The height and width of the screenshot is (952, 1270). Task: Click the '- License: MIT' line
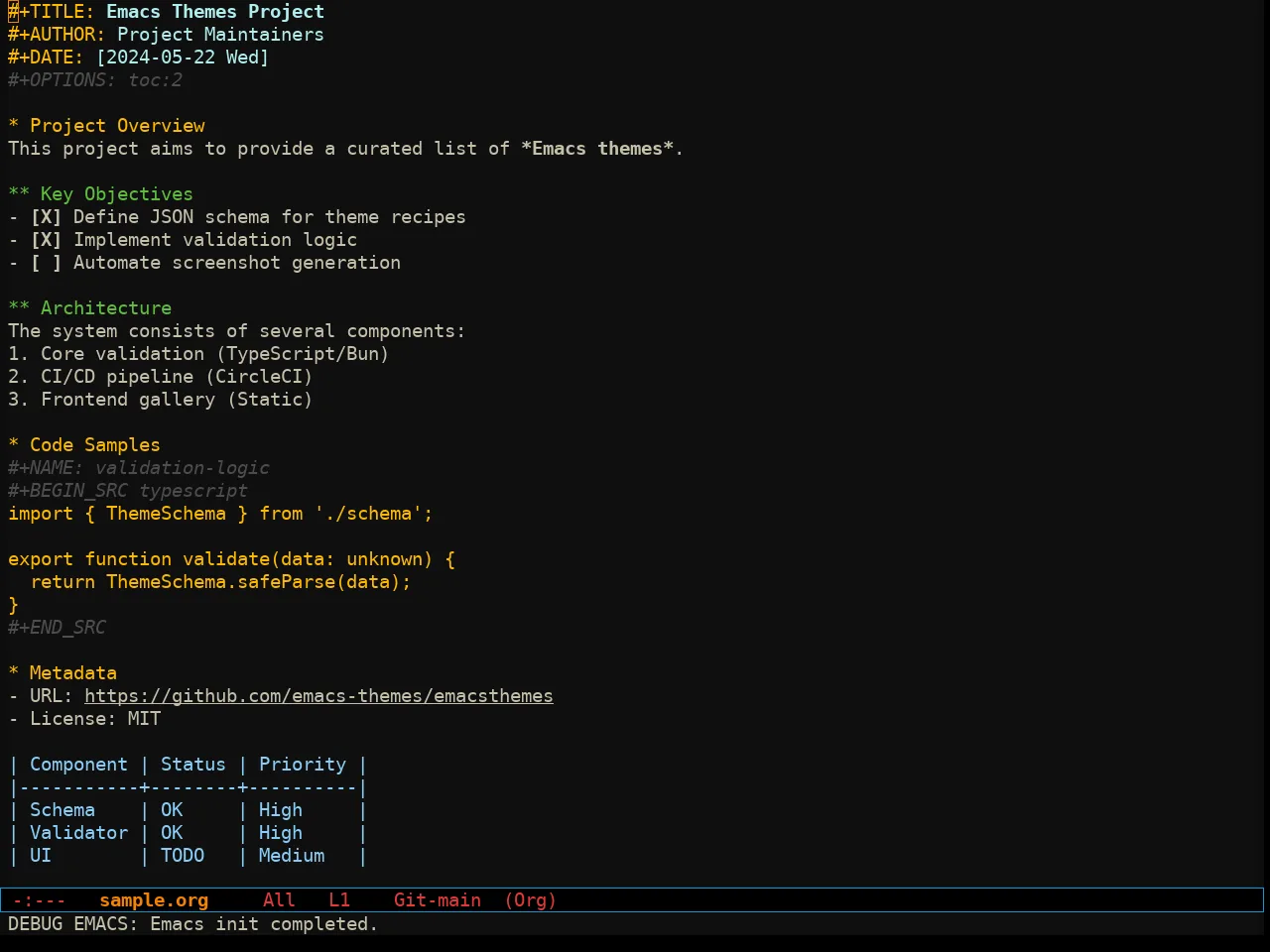coord(84,719)
